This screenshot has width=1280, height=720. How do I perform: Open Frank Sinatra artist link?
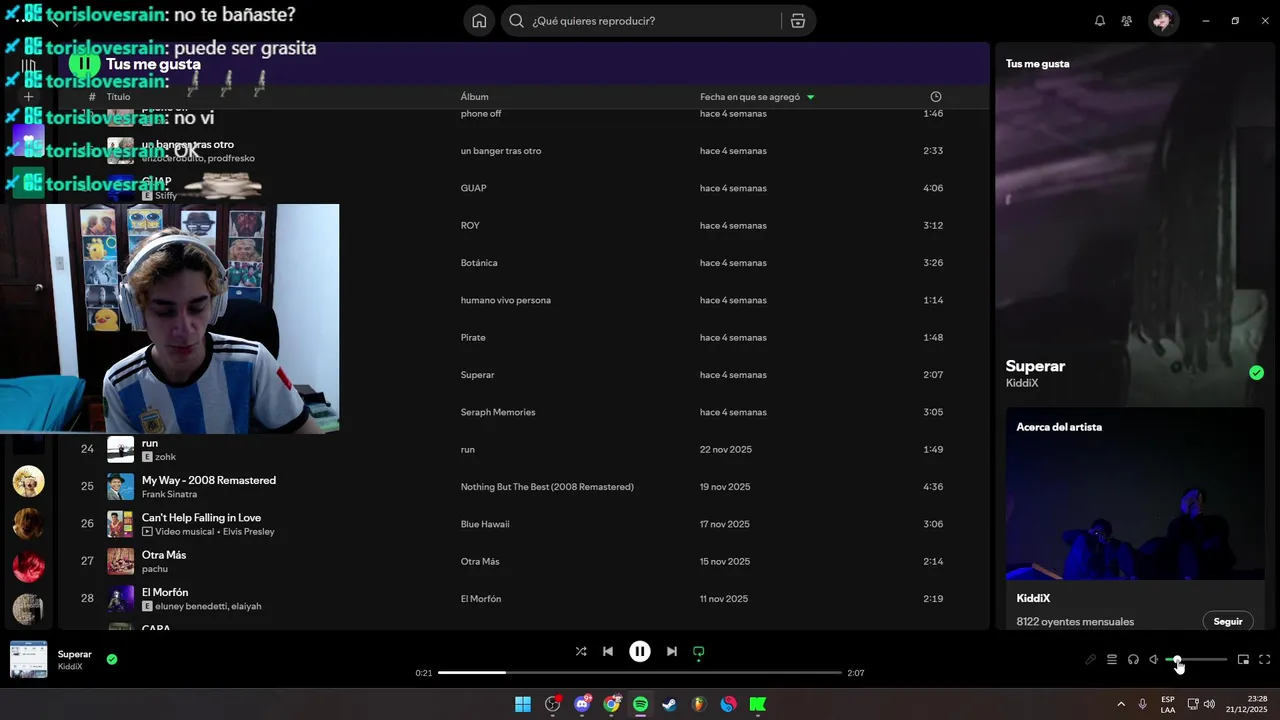pyautogui.click(x=169, y=494)
